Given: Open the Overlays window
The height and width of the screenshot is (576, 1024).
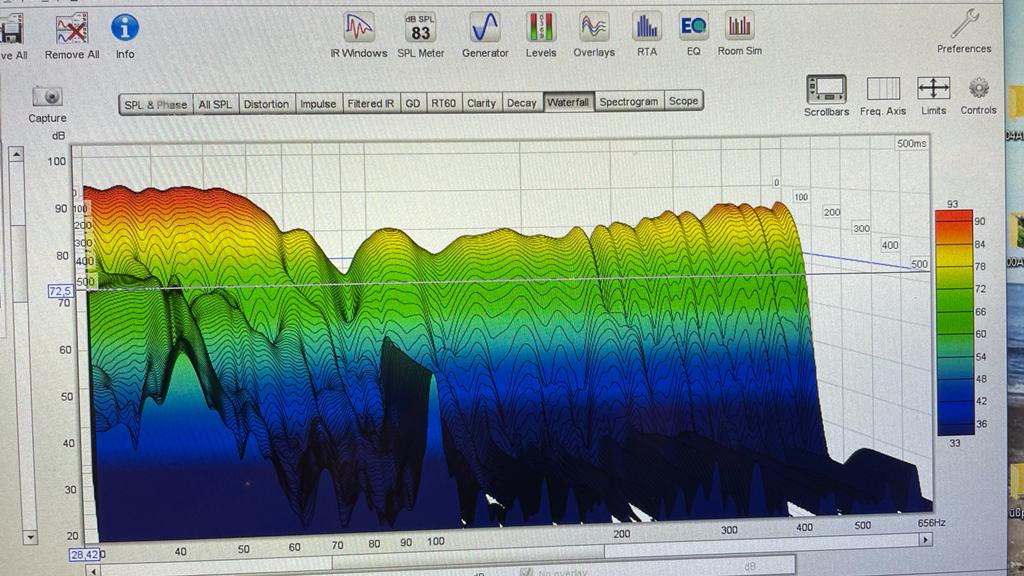Looking at the screenshot, I should click(594, 28).
